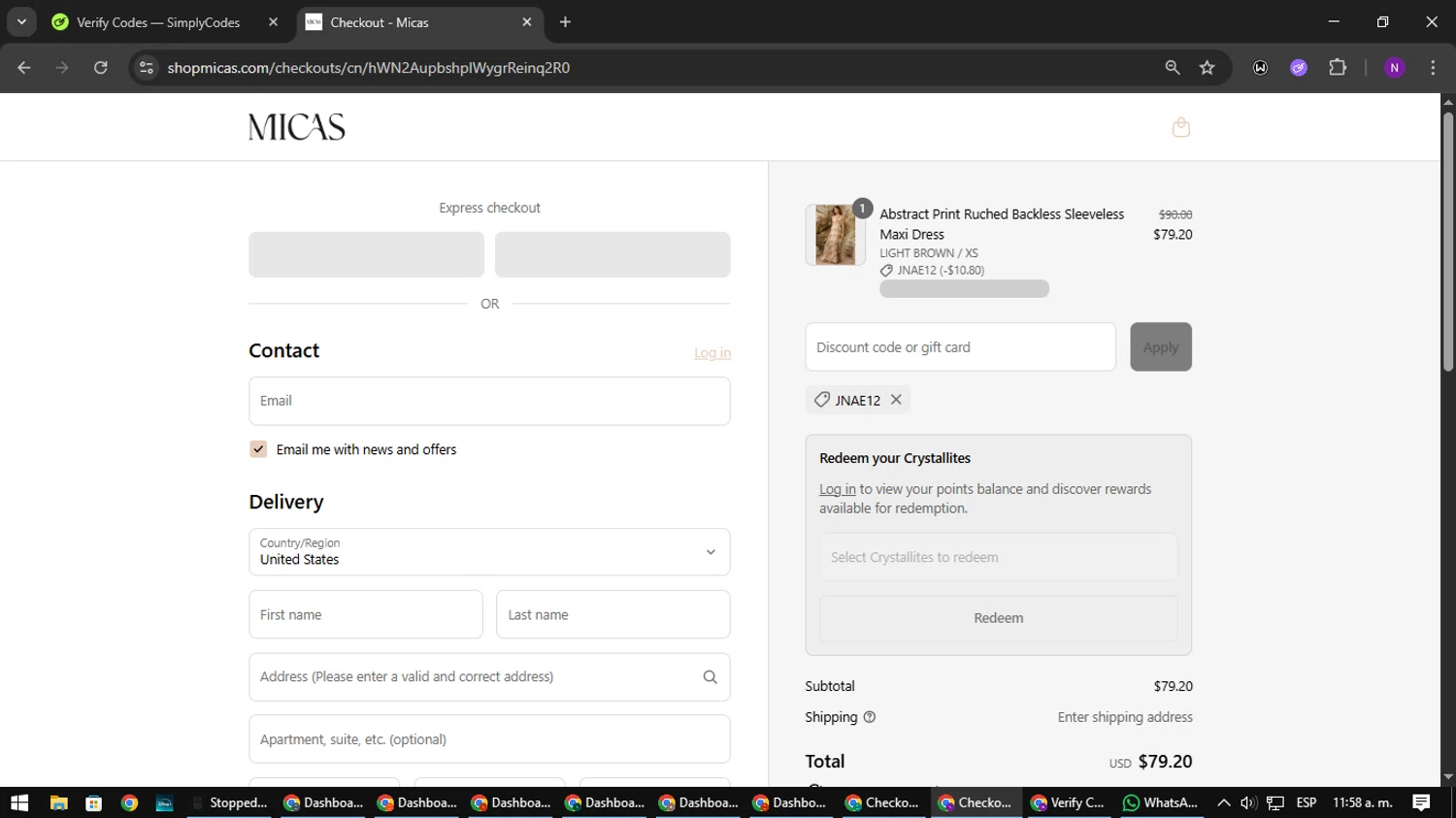Click the zoom magnifier icon in address bar
1456x818 pixels.
1173,68
